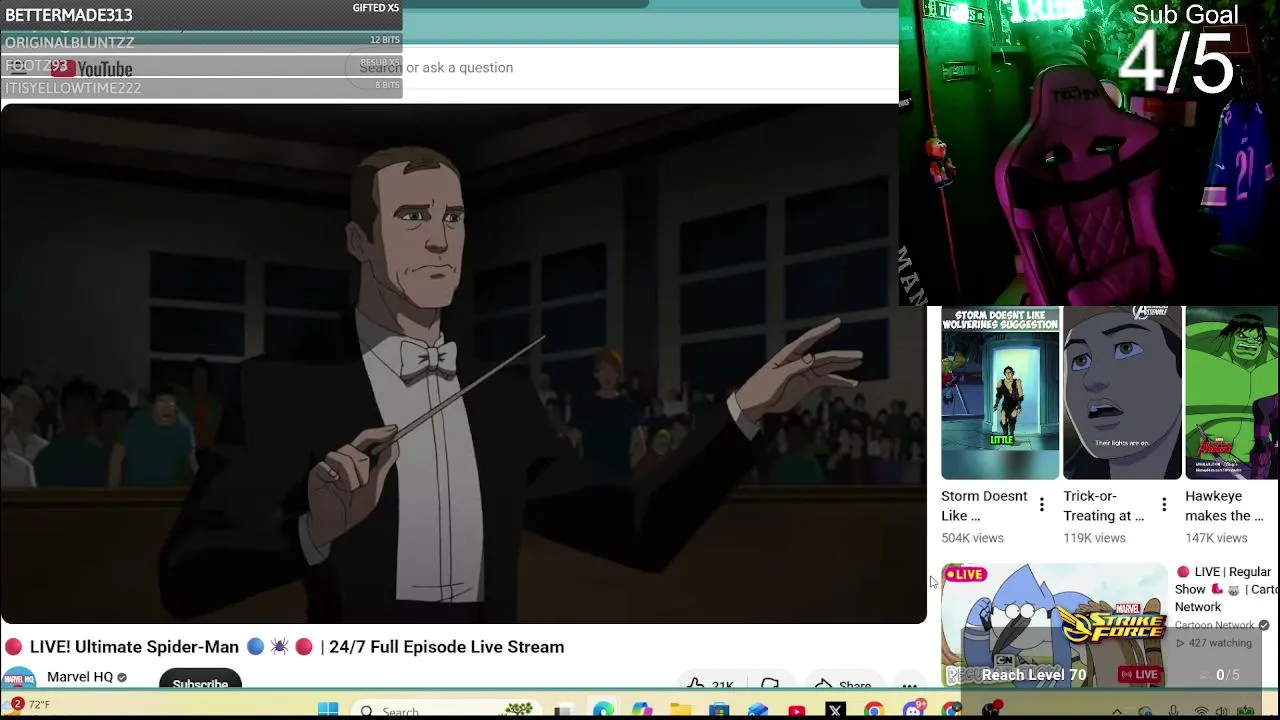Click the 'LIVE | Regular Show' video title
1280x720 pixels.
[x=1227, y=589]
